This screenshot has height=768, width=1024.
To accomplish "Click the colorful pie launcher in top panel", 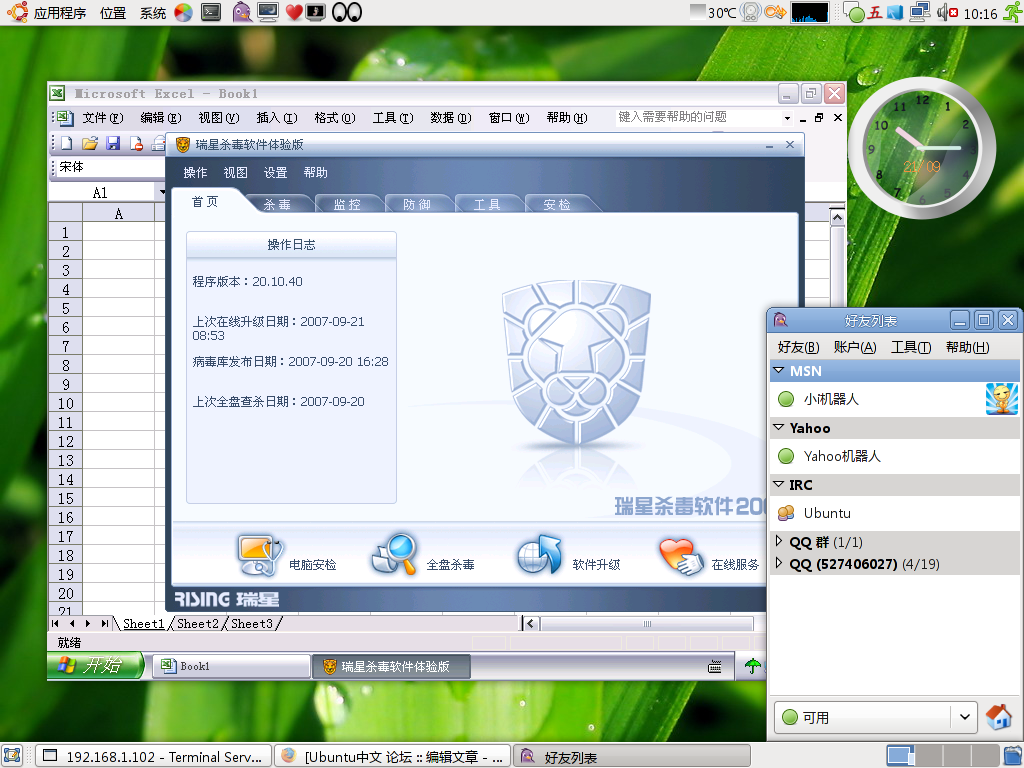I will (184, 12).
